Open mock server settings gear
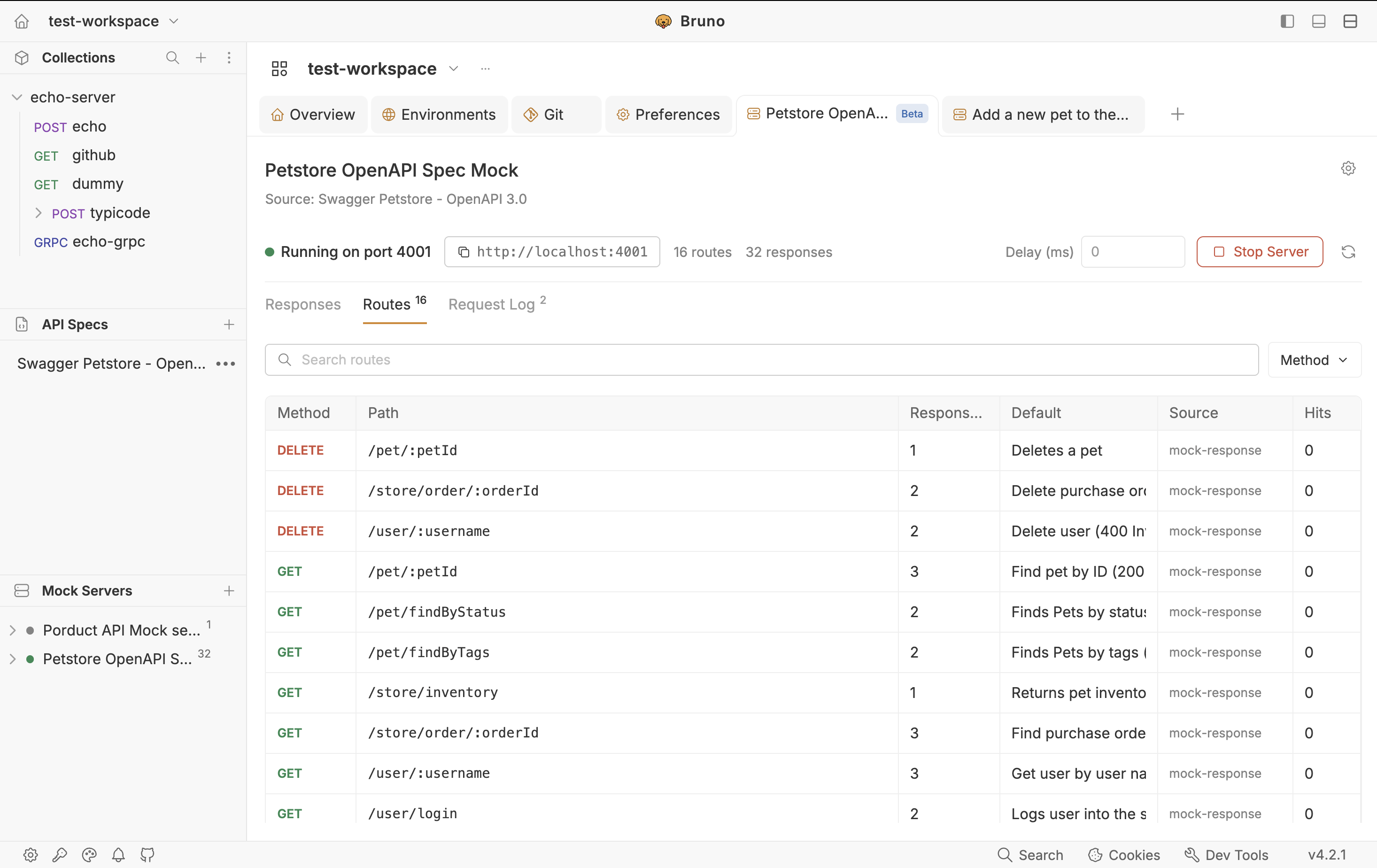Image resolution: width=1377 pixels, height=868 pixels. 1348,168
